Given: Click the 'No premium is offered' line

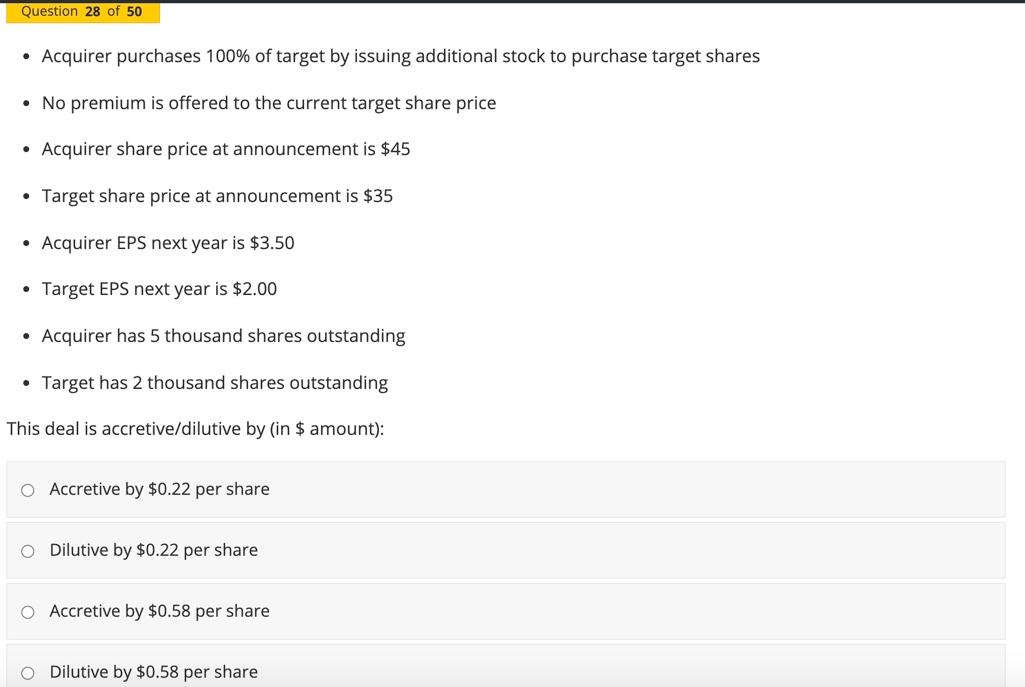Looking at the screenshot, I should pos(268,103).
